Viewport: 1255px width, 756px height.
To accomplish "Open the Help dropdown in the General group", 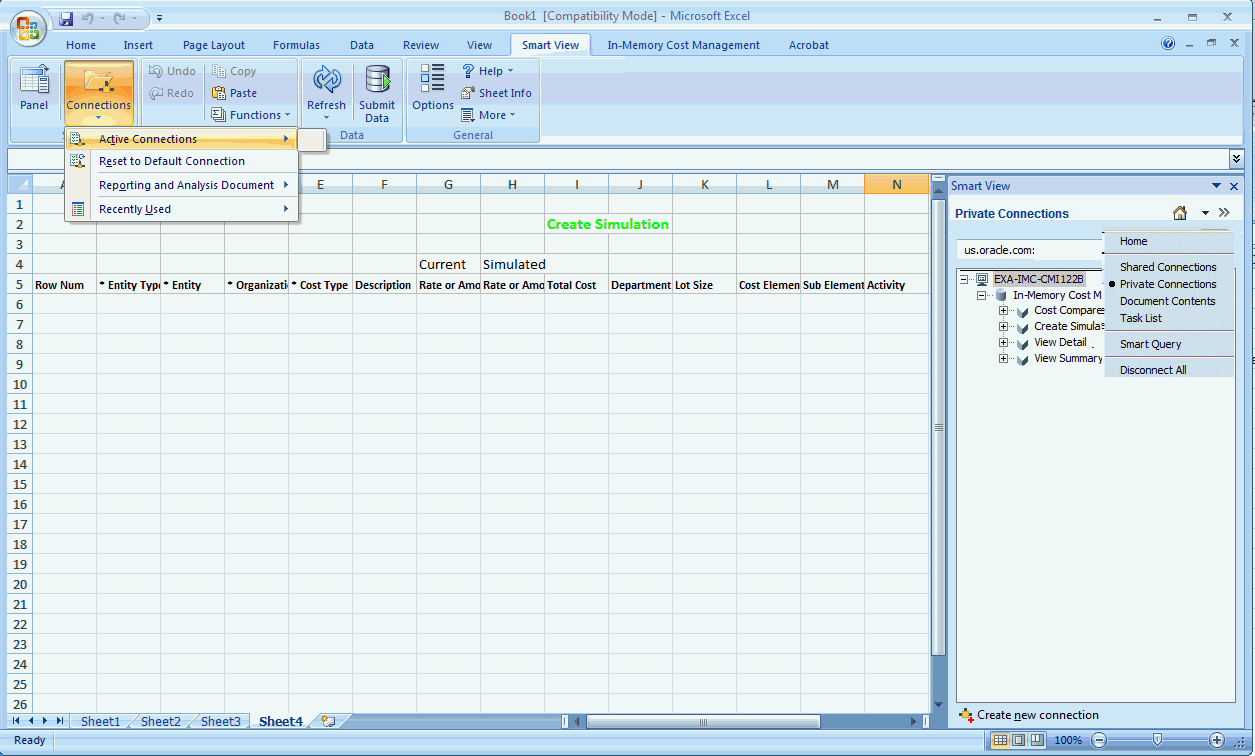I will coord(488,71).
